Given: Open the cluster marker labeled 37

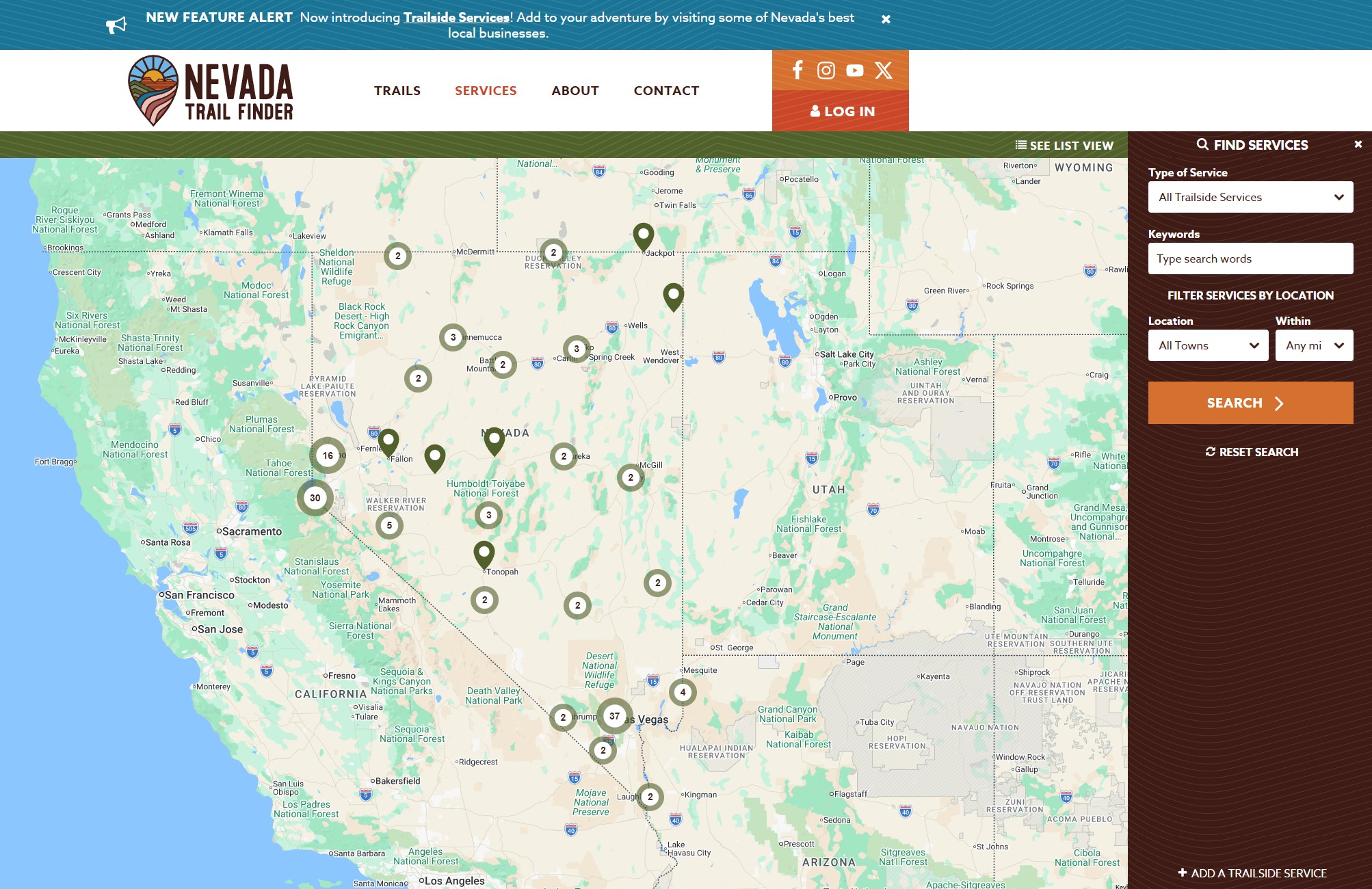Looking at the screenshot, I should coord(614,716).
